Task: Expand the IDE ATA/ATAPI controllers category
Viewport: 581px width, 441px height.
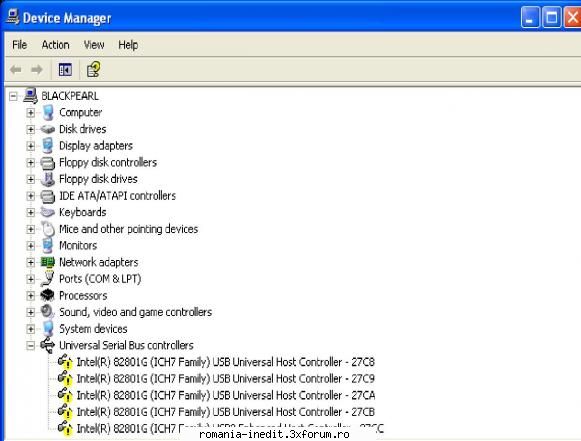Action: click(x=30, y=196)
